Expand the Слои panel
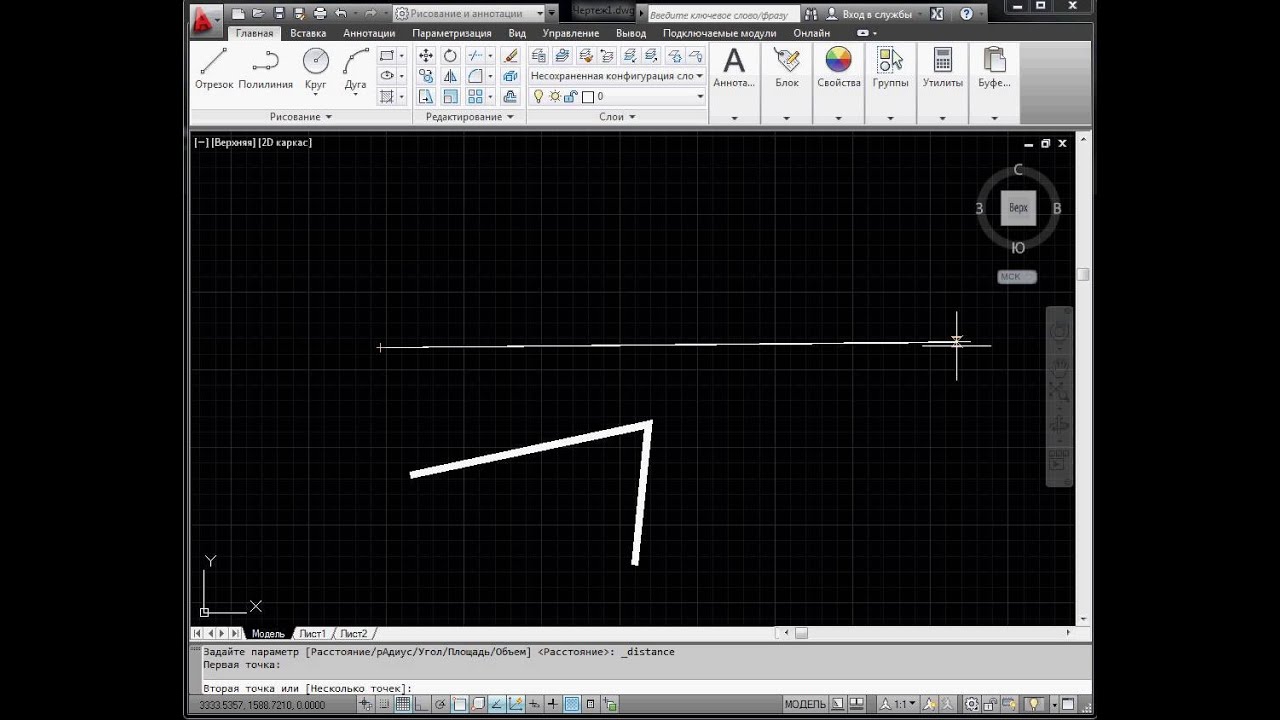This screenshot has width=1280, height=720. pos(617,117)
